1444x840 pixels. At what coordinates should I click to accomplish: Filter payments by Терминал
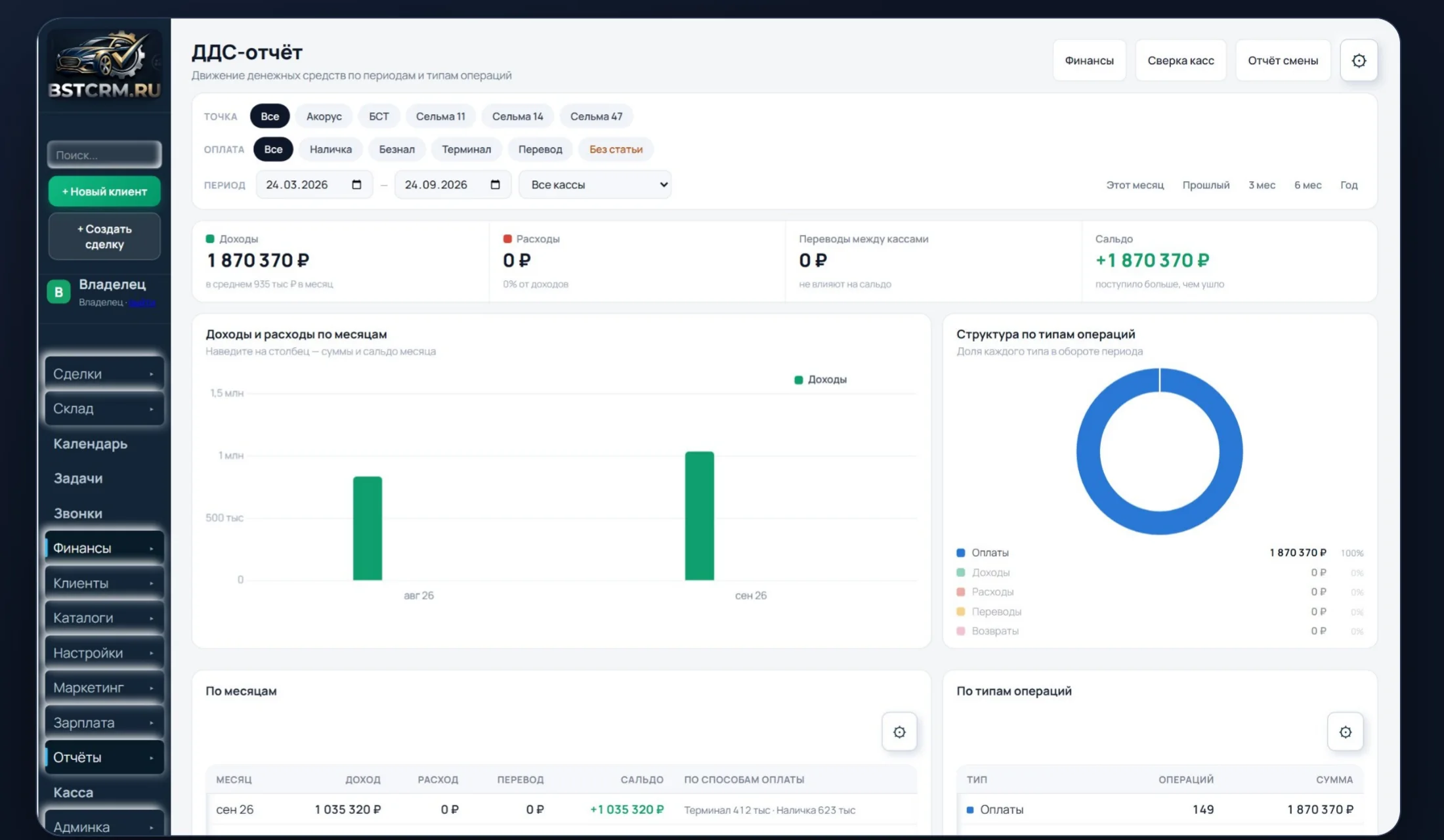[466, 149]
